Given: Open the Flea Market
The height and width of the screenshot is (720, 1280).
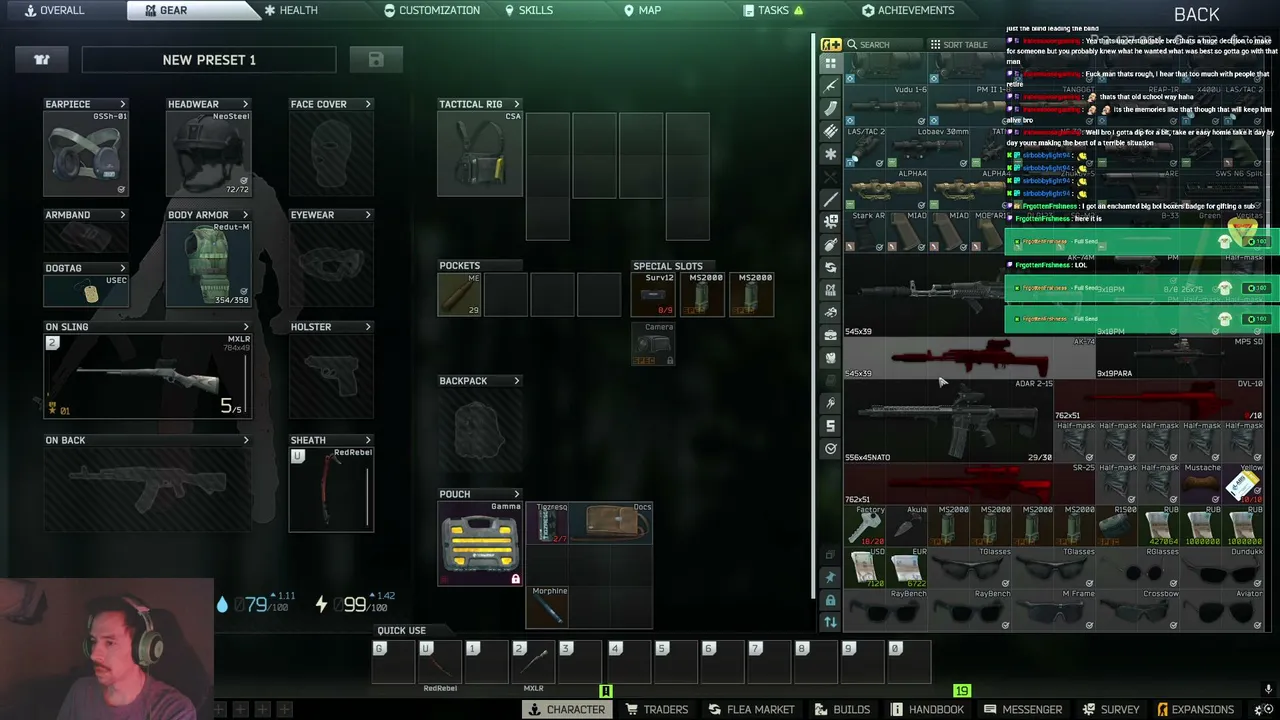Looking at the screenshot, I should coord(751,710).
